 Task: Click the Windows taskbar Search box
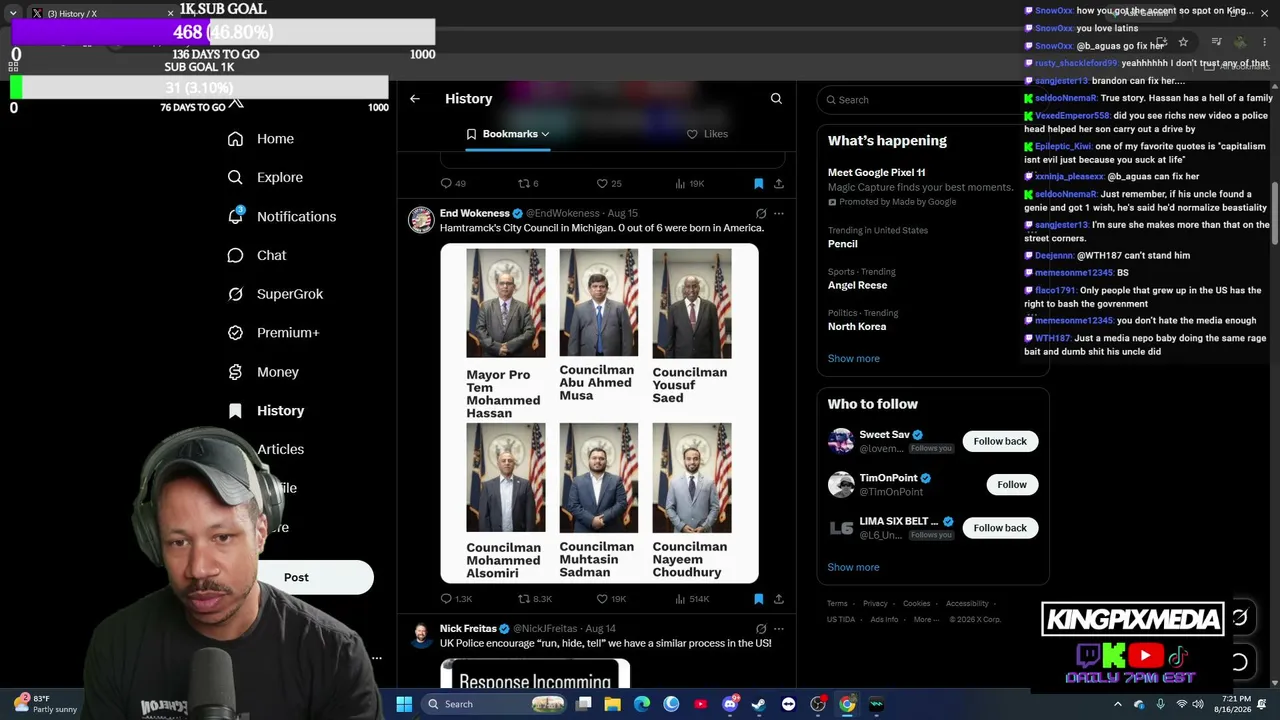[497, 704]
